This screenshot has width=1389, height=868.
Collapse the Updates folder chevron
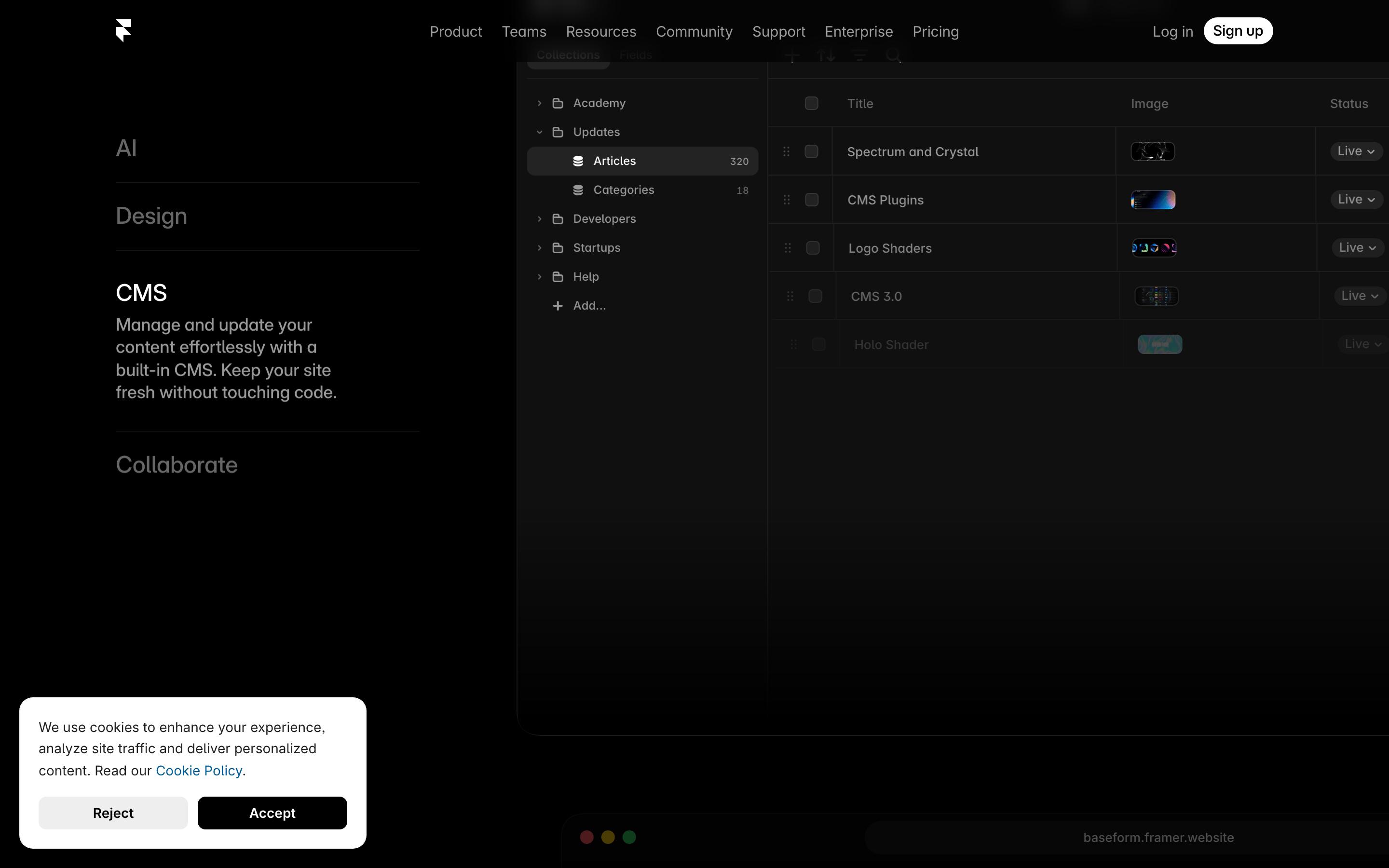(540, 132)
